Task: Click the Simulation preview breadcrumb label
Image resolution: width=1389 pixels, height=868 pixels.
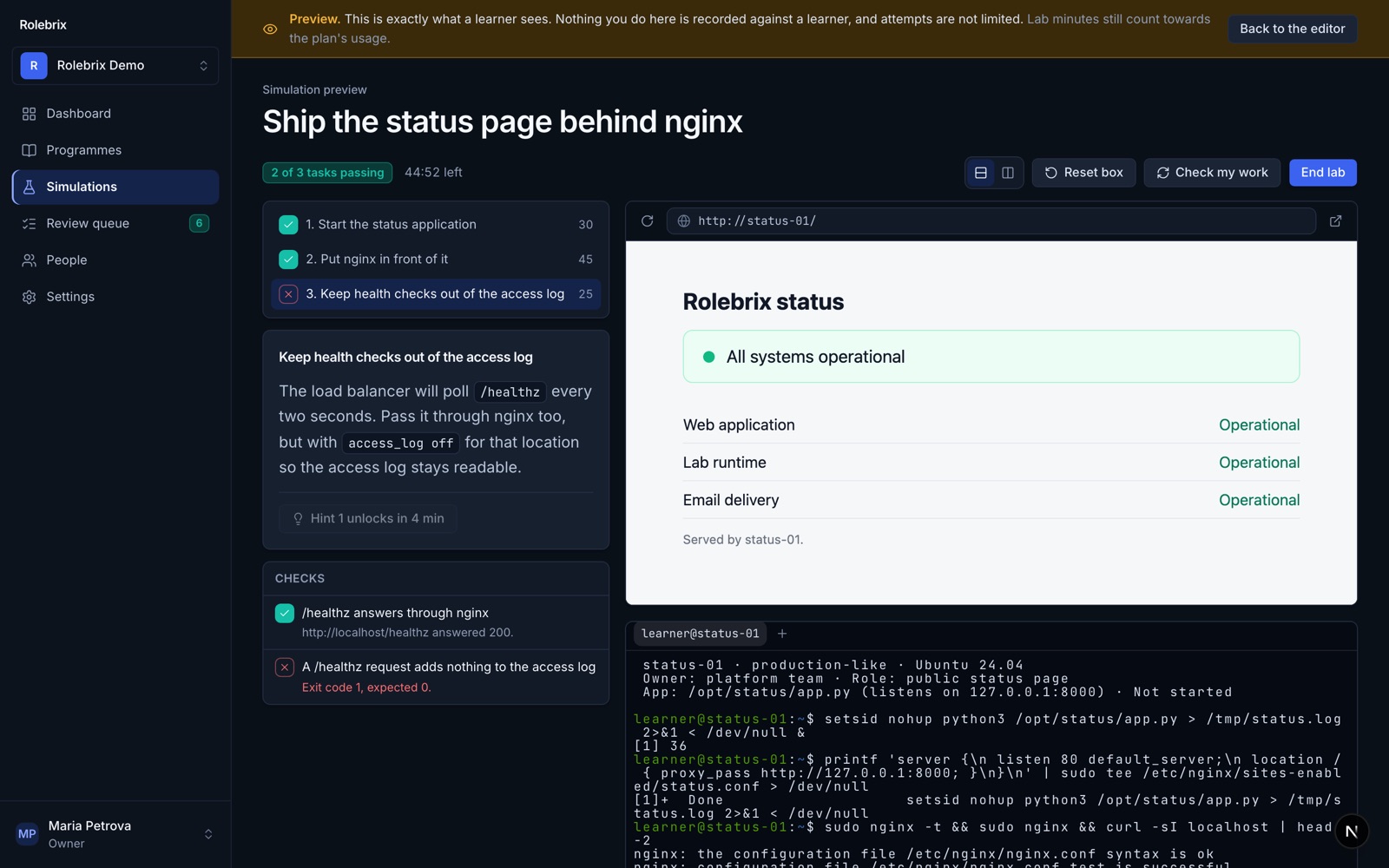Action: 314,89
